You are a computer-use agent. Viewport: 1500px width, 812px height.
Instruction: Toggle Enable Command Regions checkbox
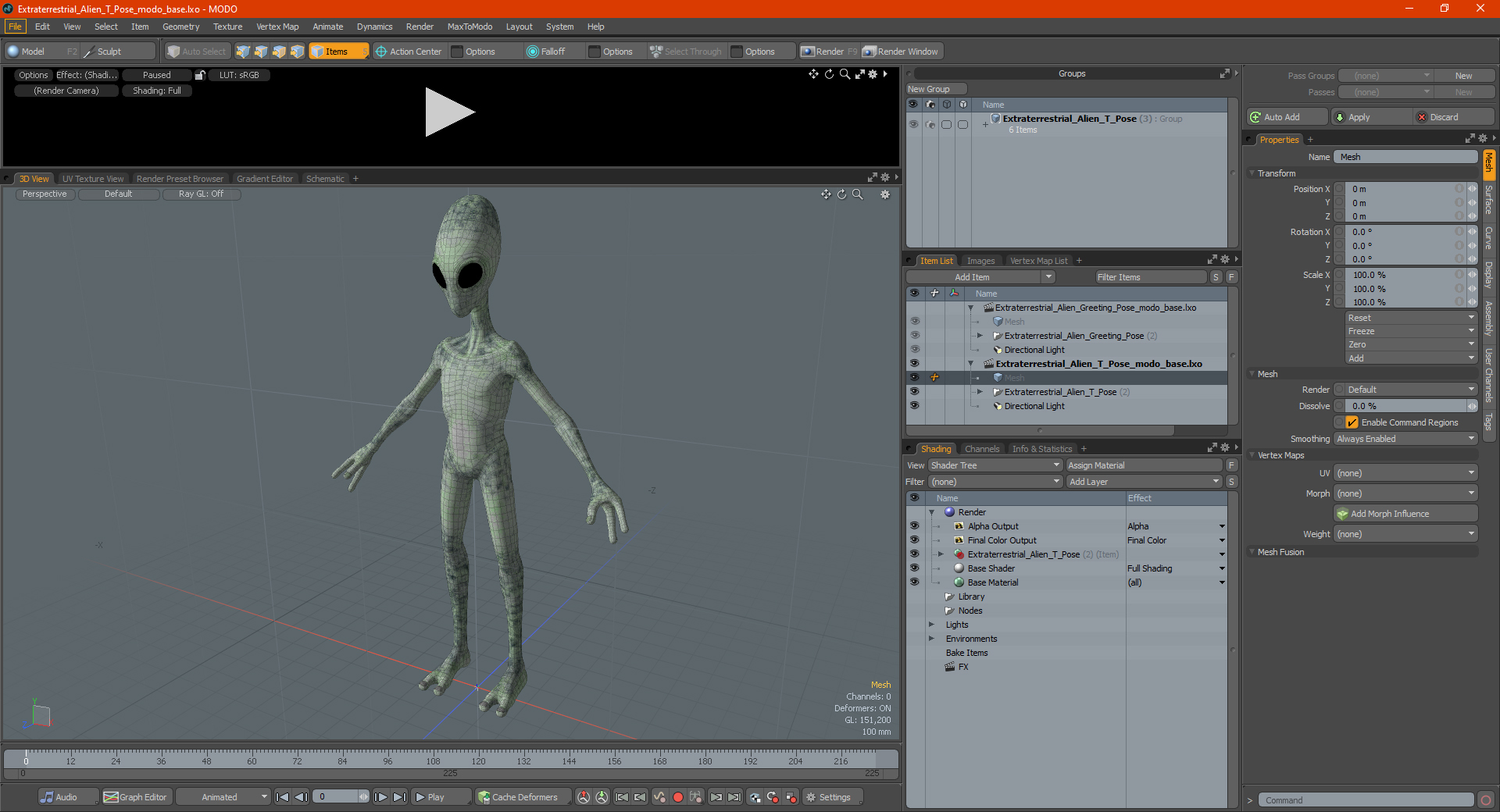point(1352,422)
